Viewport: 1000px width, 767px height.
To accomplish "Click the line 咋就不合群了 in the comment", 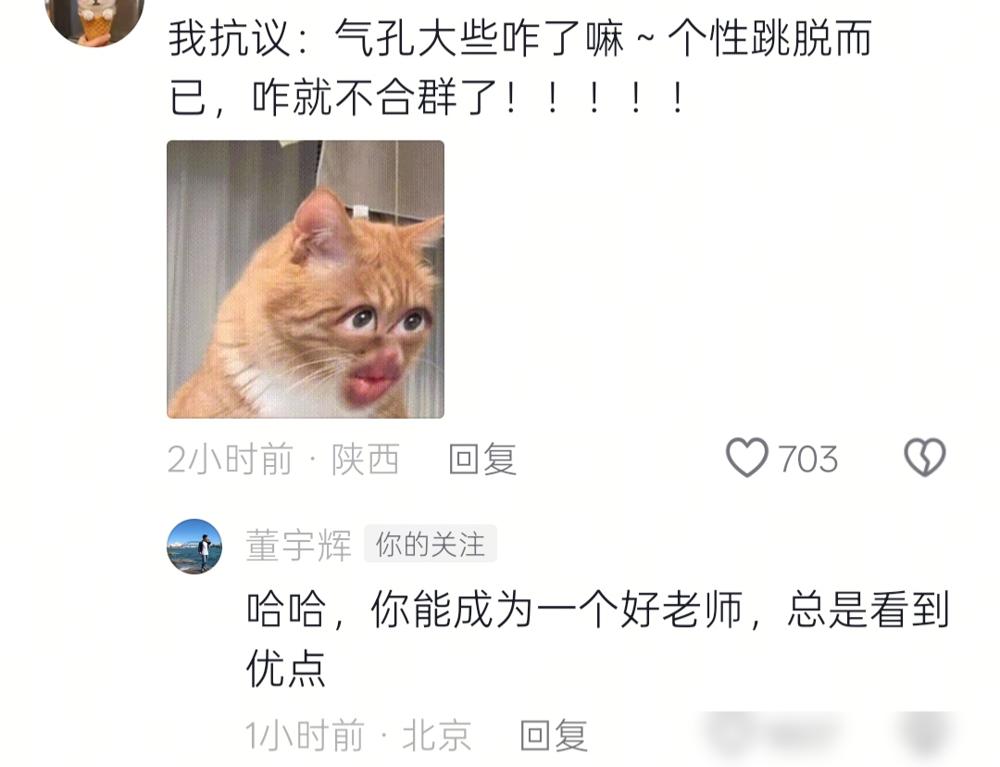I will (374, 98).
